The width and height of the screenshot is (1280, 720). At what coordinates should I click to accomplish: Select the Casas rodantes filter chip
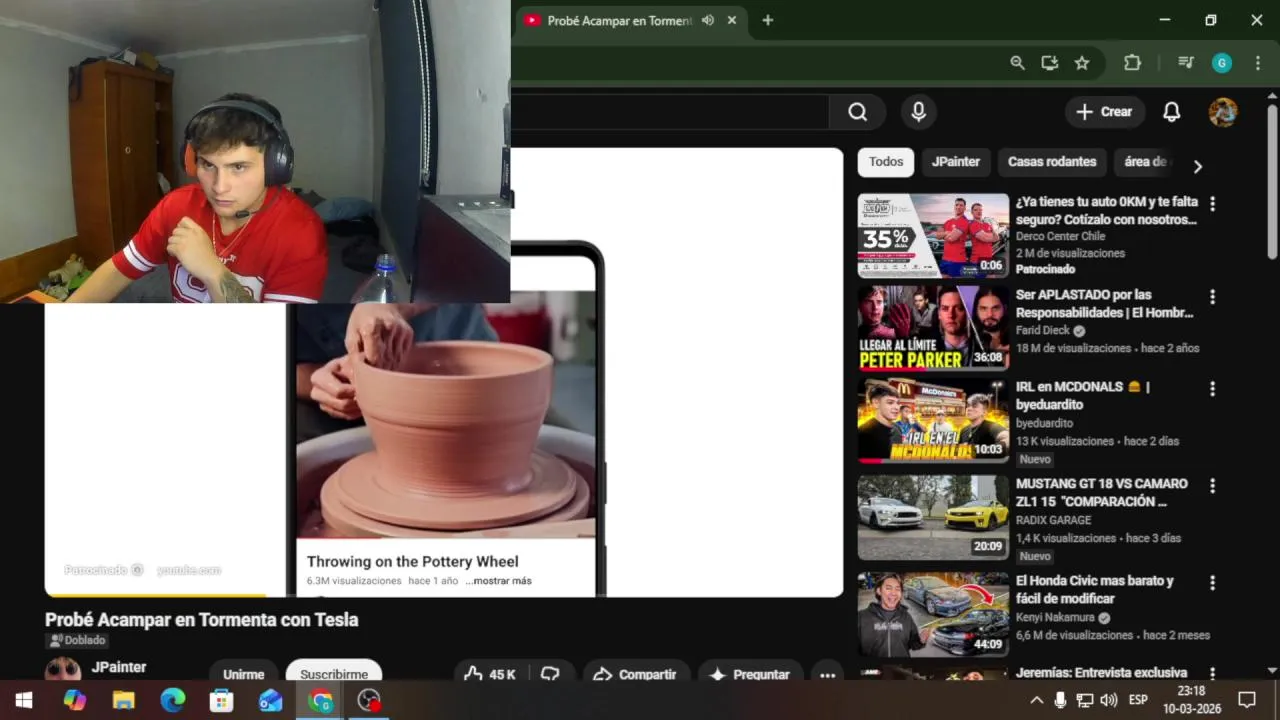(x=1052, y=162)
